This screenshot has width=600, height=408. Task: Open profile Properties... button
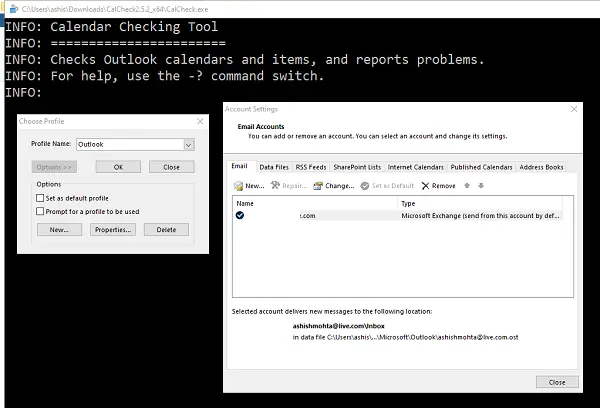113,230
